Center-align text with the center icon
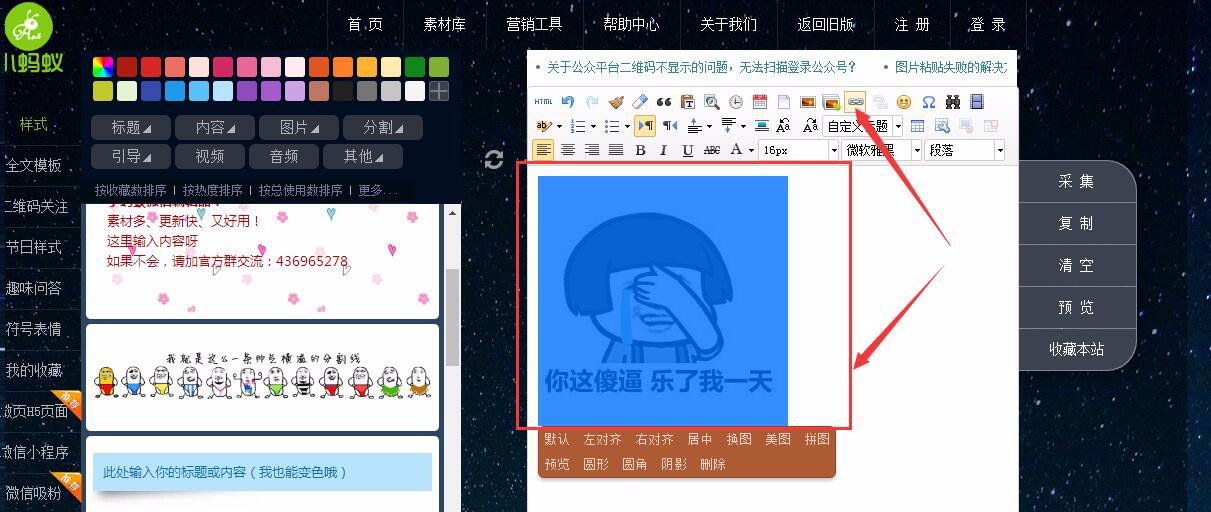1211x512 pixels. (x=567, y=150)
